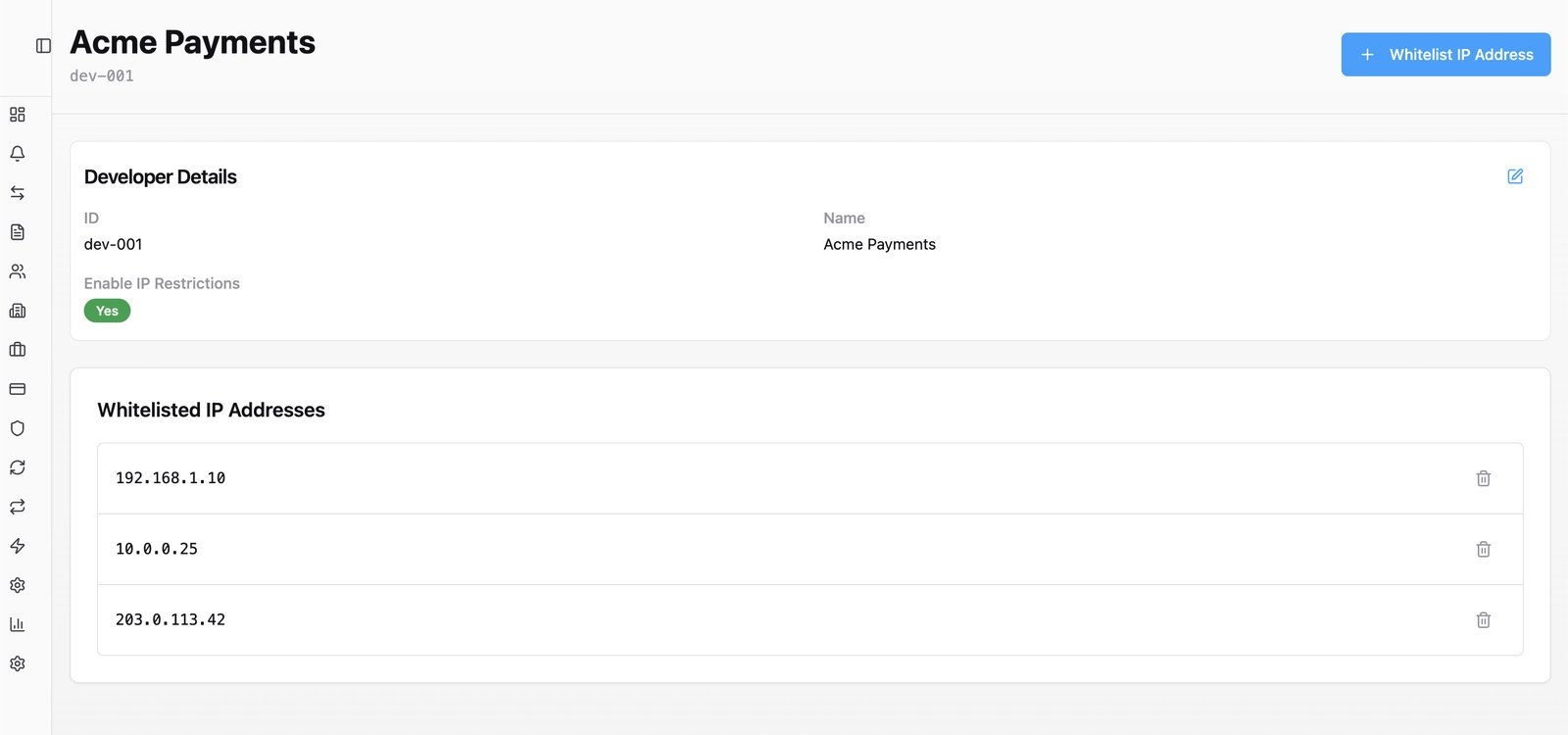Open the circular refresh arrows icon
Viewport: 1568px width, 735px height.
pos(18,467)
